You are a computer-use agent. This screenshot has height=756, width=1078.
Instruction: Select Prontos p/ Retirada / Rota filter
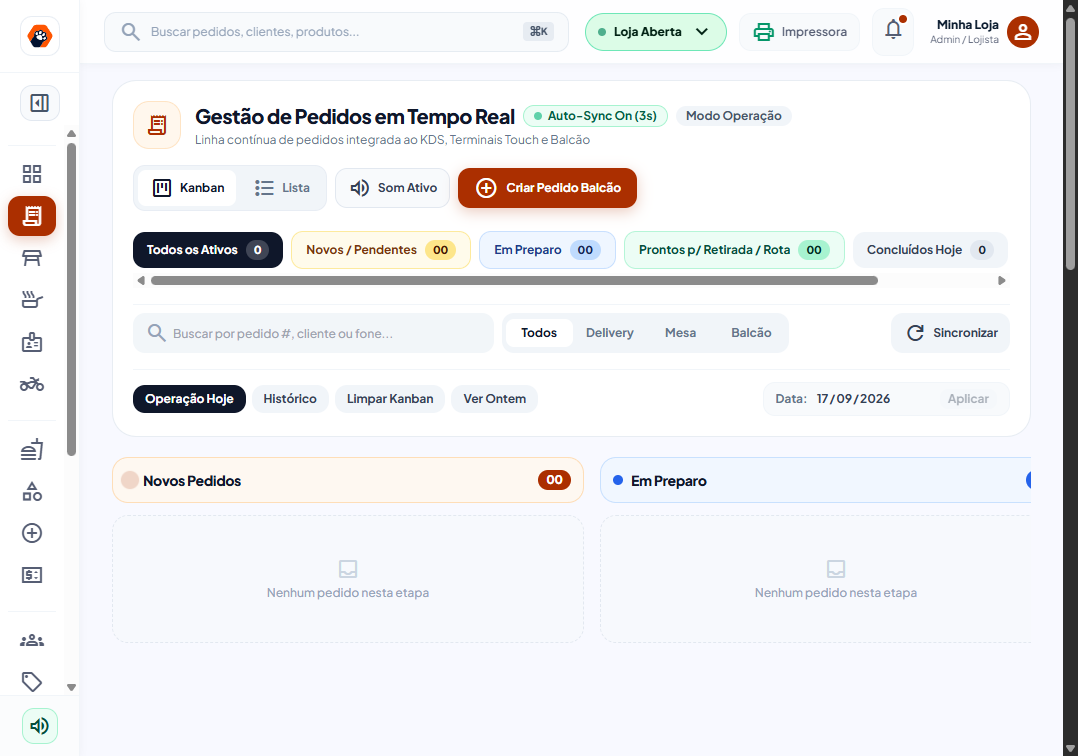click(734, 250)
